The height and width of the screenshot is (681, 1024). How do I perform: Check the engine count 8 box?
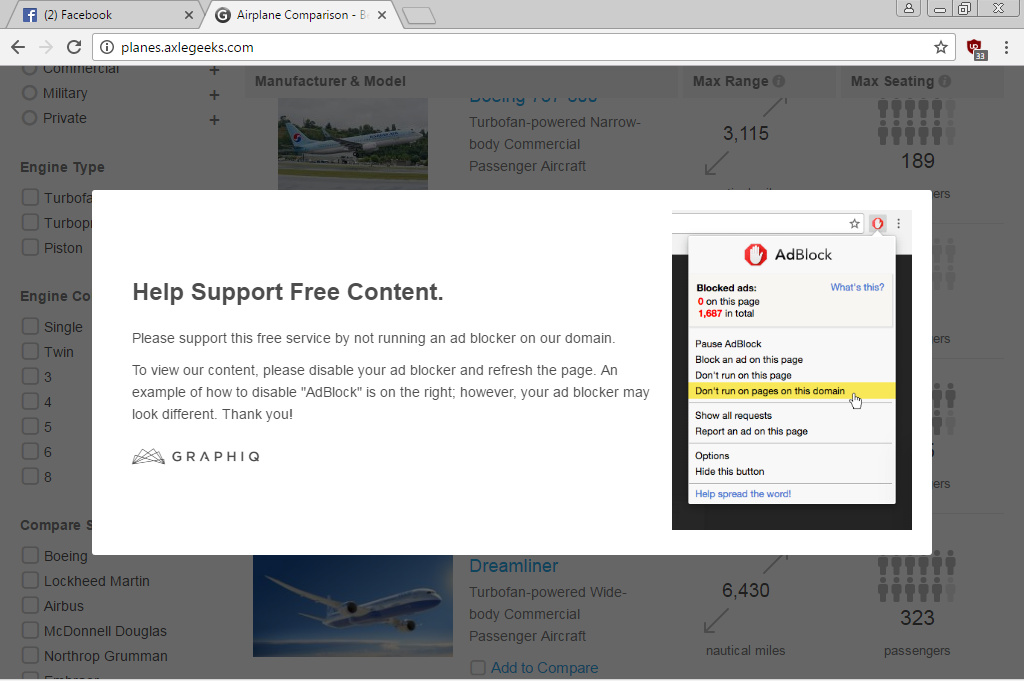click(30, 476)
